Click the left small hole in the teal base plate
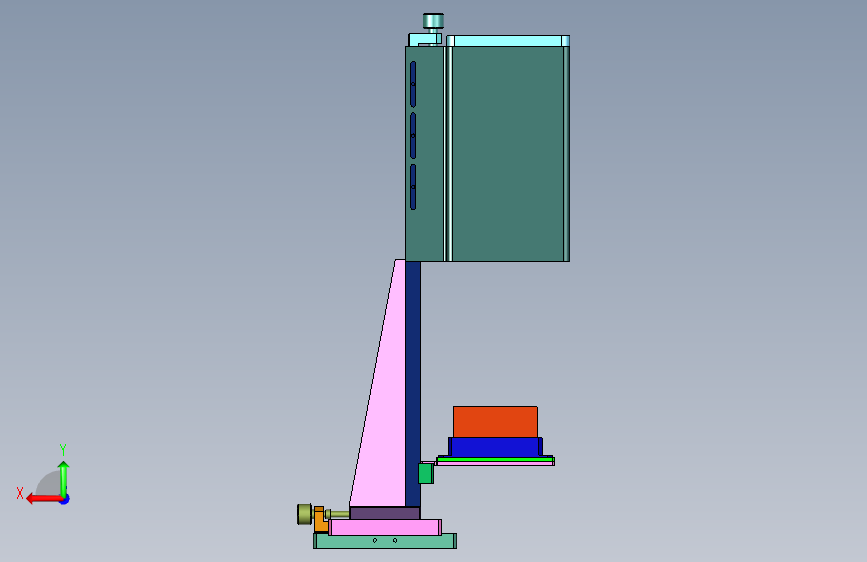The image size is (867, 562). (x=375, y=540)
